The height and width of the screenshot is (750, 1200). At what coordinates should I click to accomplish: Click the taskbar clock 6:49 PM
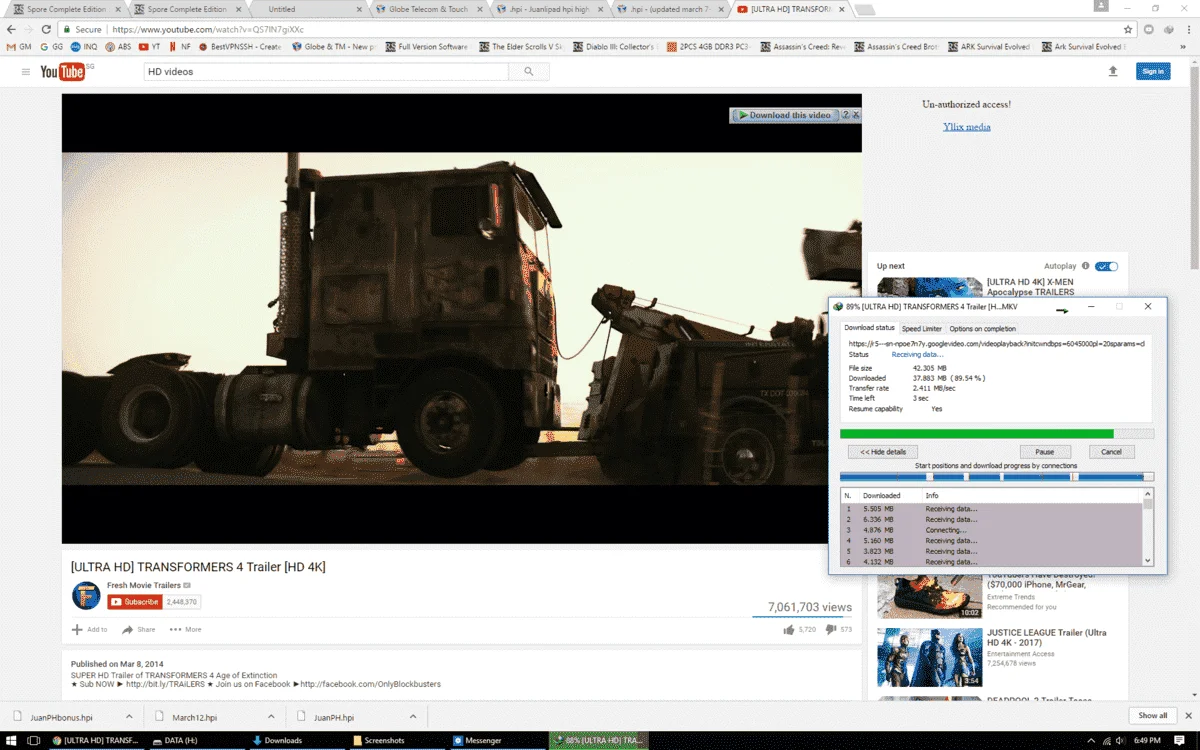click(1147, 741)
